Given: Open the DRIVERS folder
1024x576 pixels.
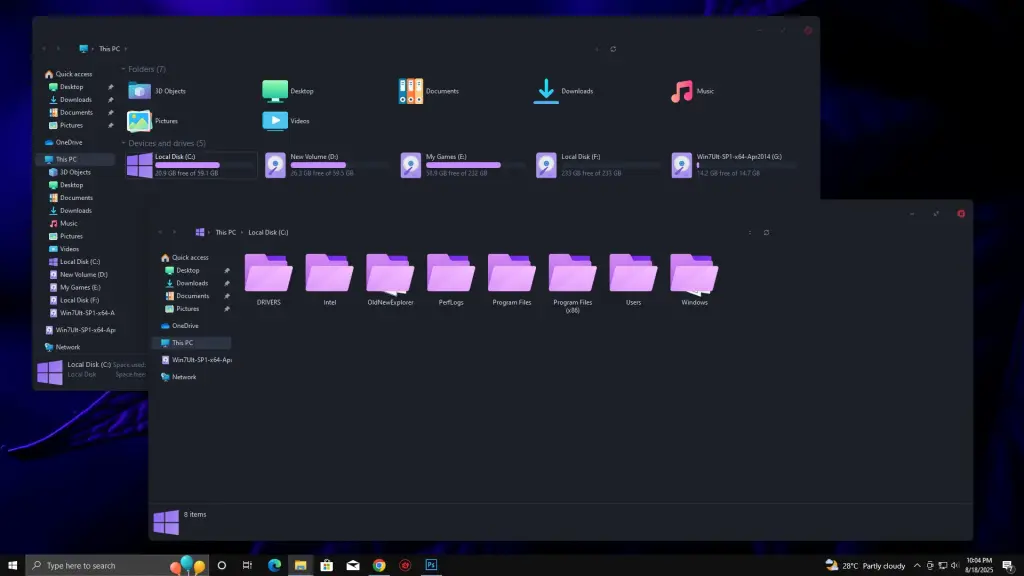Looking at the screenshot, I should [x=268, y=273].
